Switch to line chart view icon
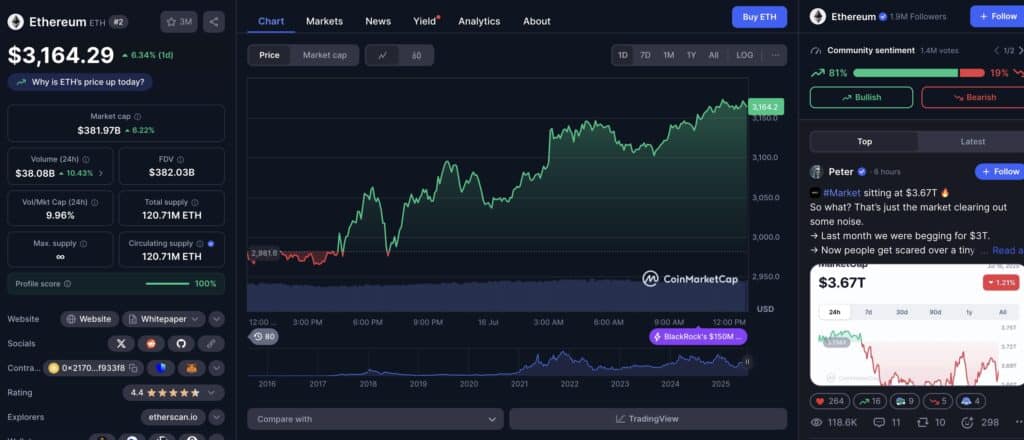The height and width of the screenshot is (440, 1024). (383, 55)
